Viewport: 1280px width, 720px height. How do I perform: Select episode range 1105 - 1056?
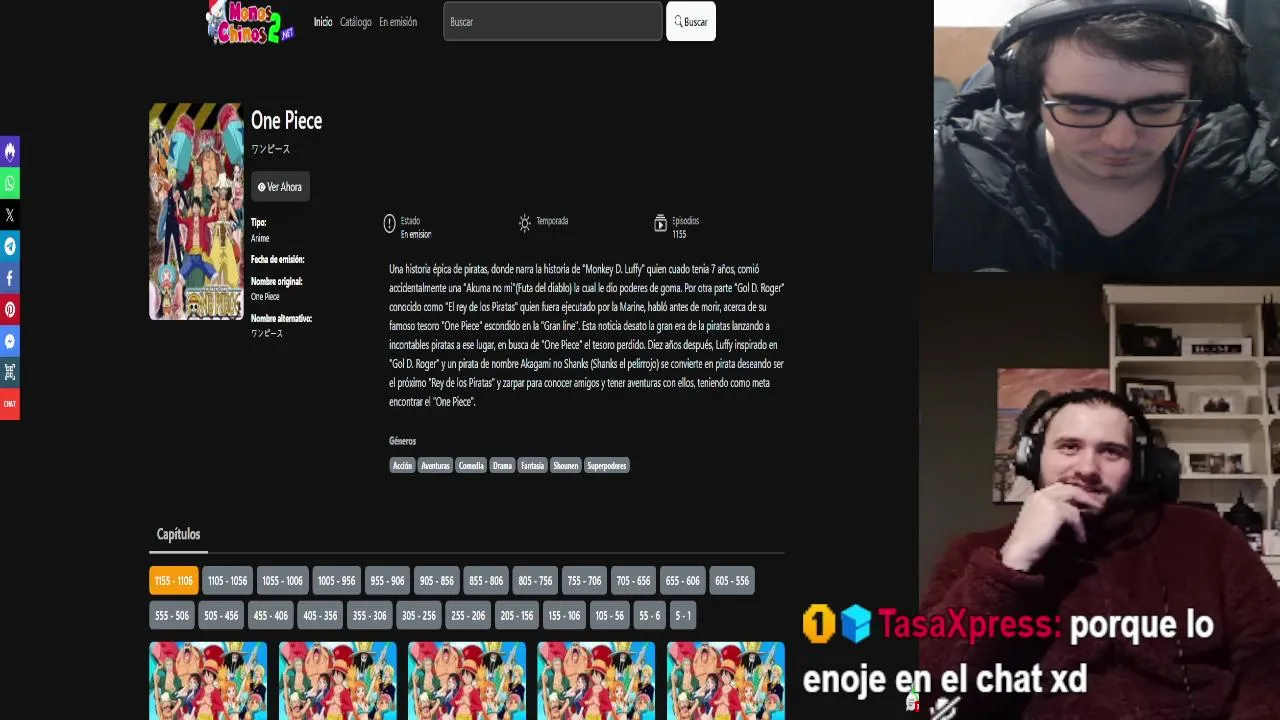pyautogui.click(x=227, y=581)
